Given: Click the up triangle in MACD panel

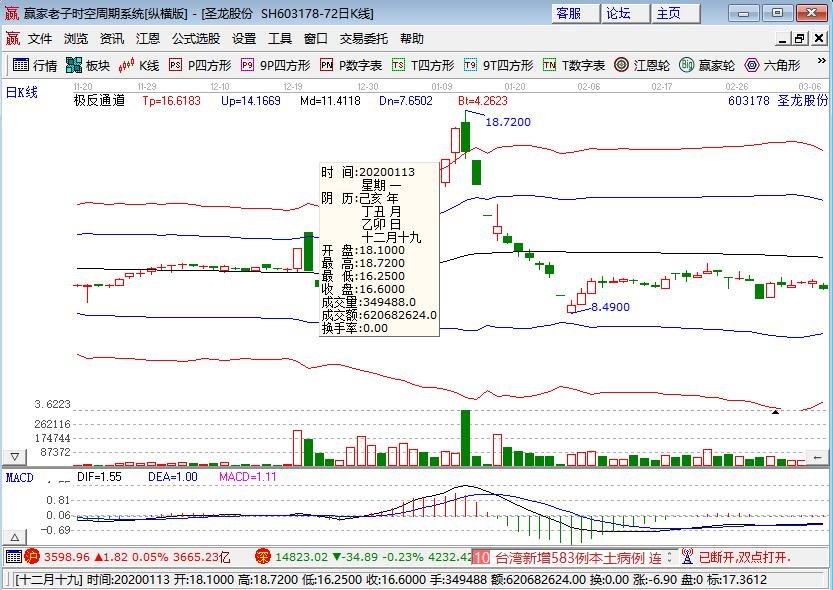Looking at the screenshot, I should click(x=15, y=537).
